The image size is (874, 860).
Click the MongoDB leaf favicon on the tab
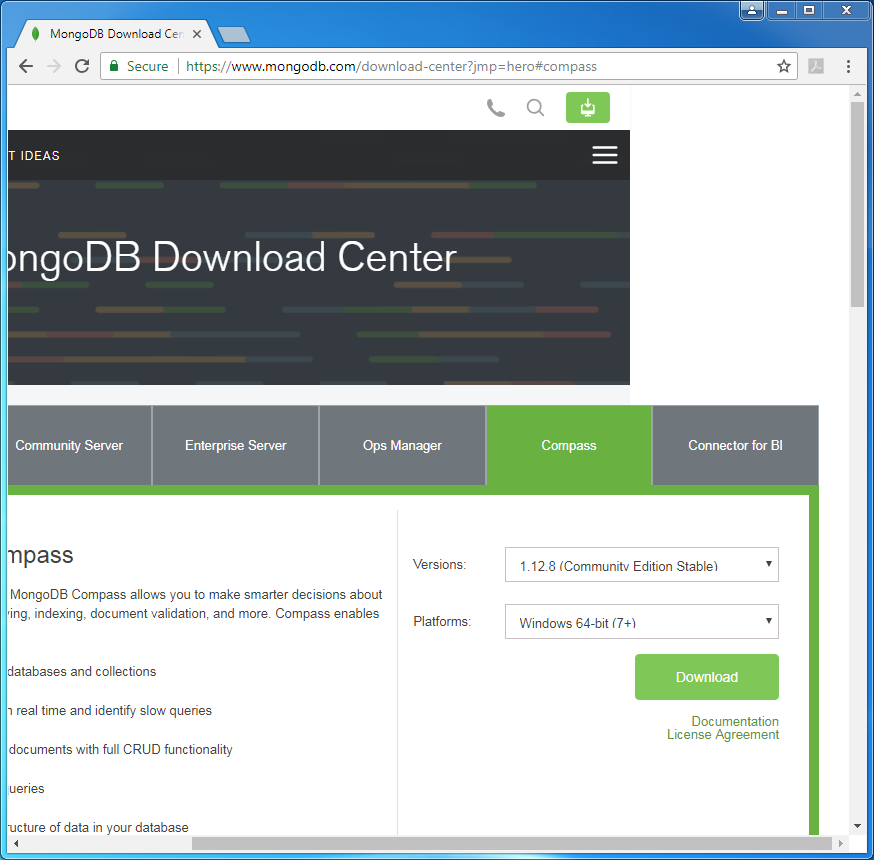coord(36,34)
